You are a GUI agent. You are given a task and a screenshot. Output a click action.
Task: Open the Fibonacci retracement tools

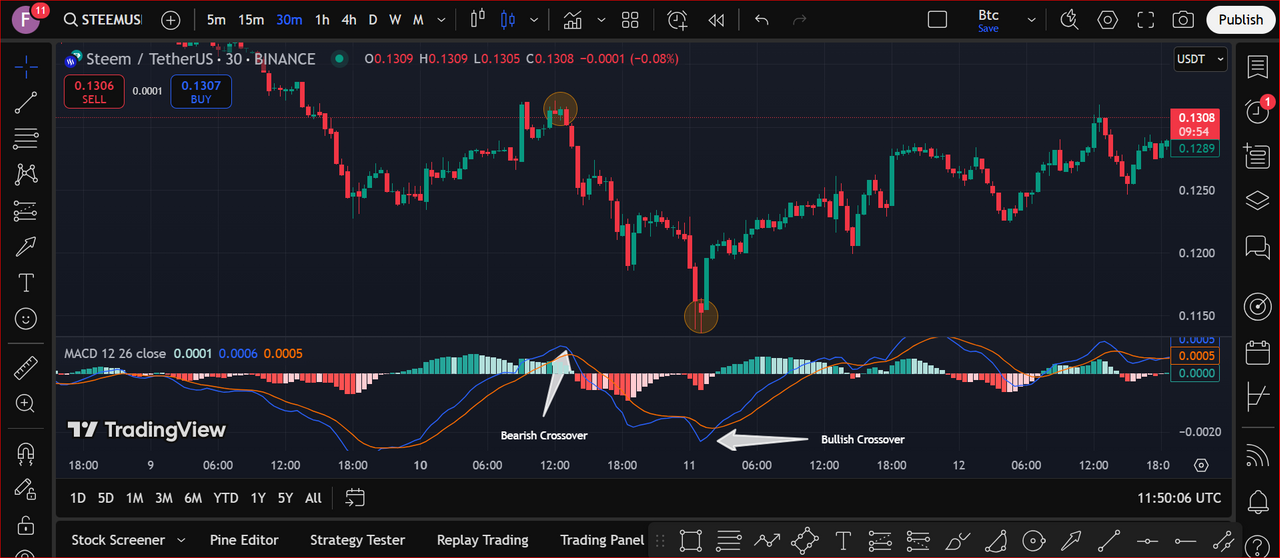(x=26, y=138)
